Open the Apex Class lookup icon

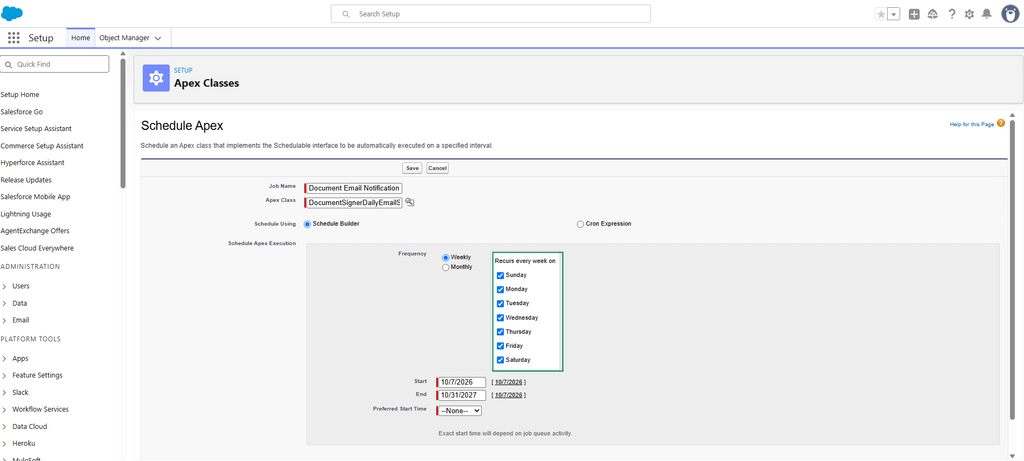(409, 202)
